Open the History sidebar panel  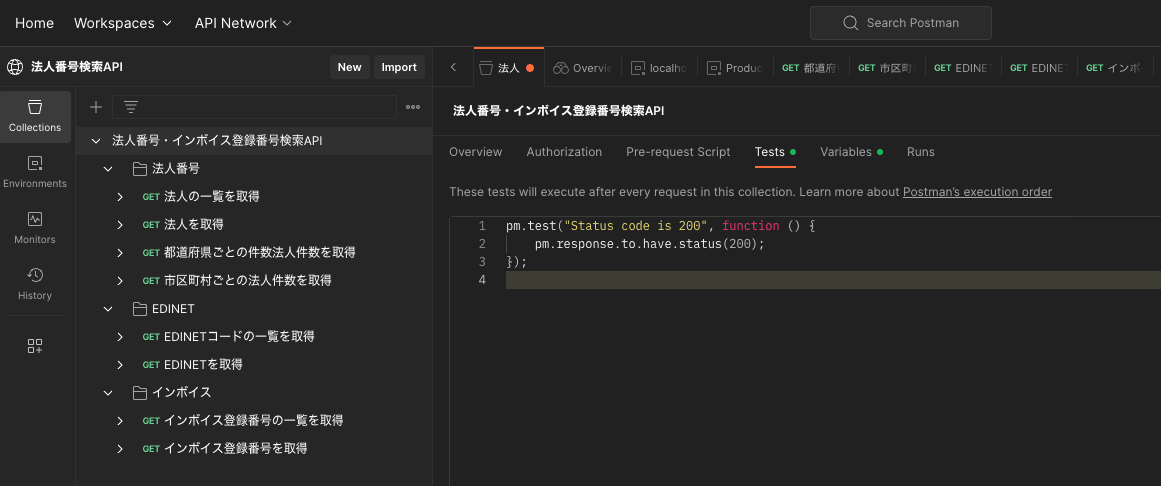coord(36,284)
